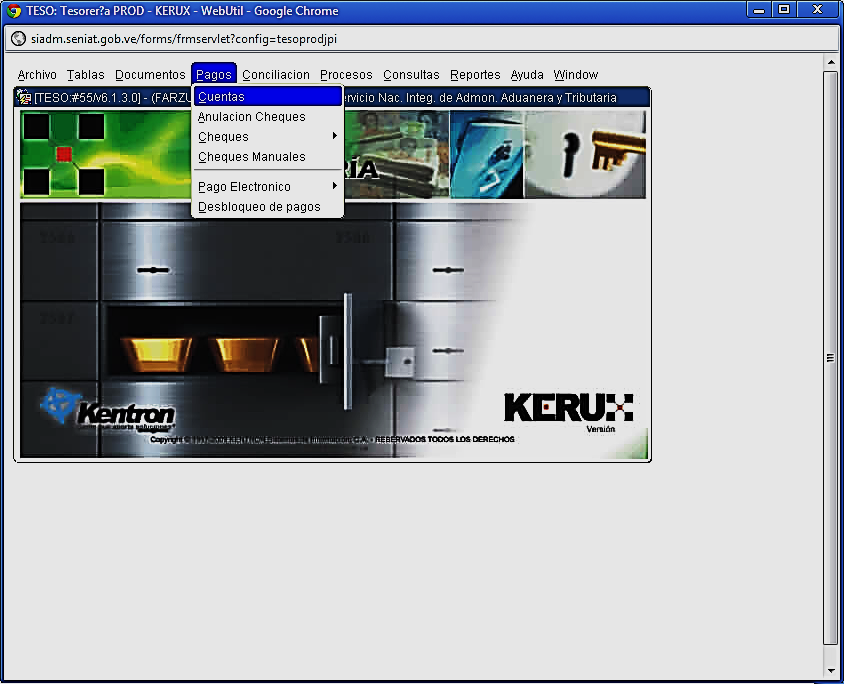
Task: Click the blue door handle banner image
Action: (487, 154)
